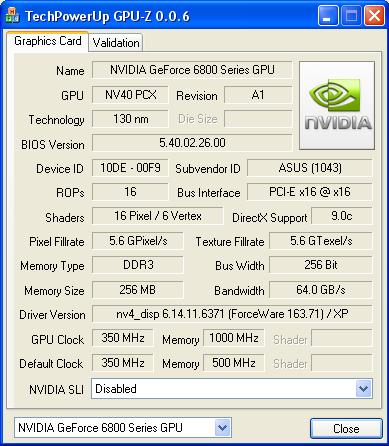
Task: Click Texture Fillrate 5.6 GTexel/s value
Action: click(x=321, y=241)
